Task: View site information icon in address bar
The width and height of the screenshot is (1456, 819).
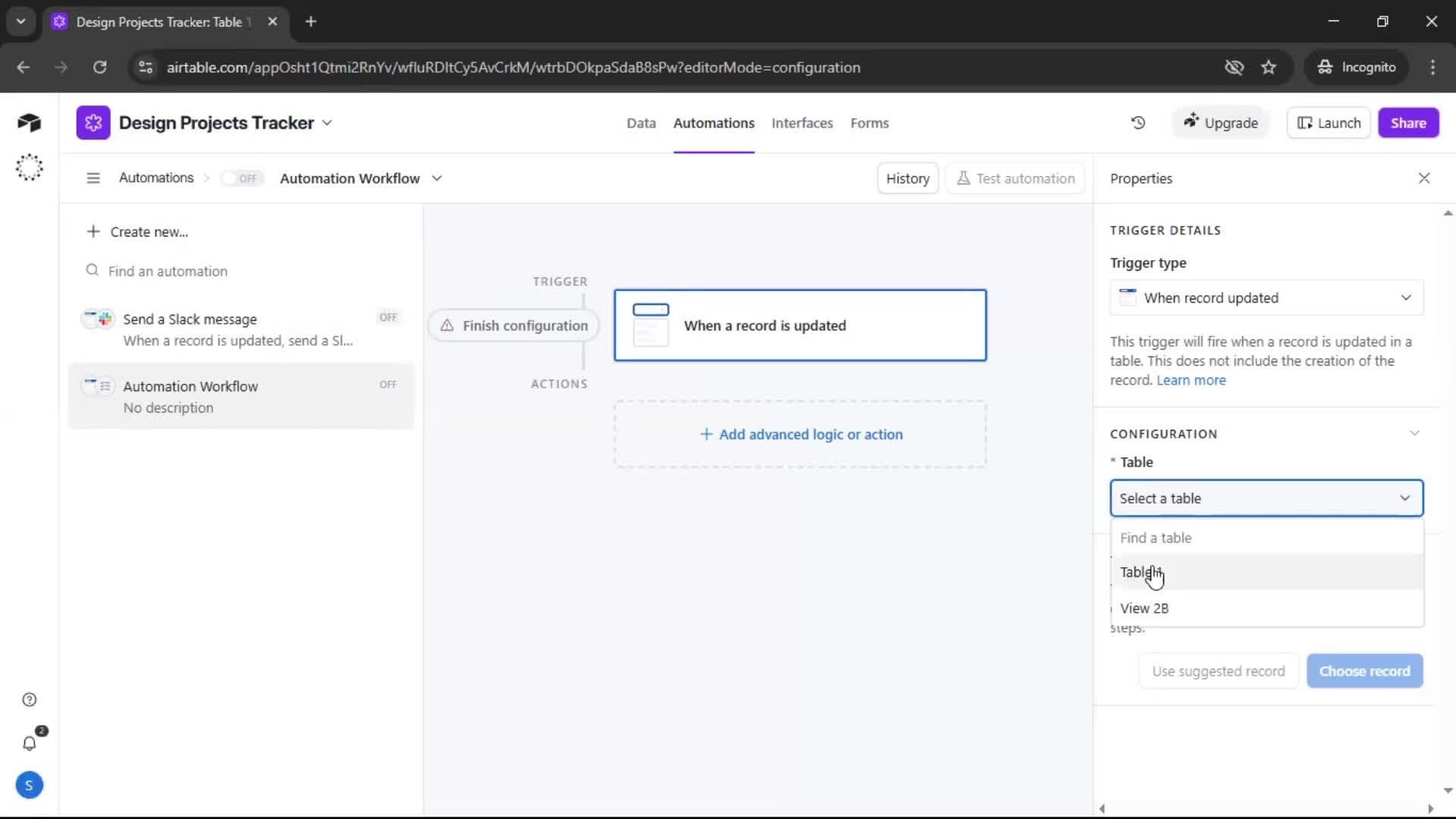Action: (x=146, y=67)
